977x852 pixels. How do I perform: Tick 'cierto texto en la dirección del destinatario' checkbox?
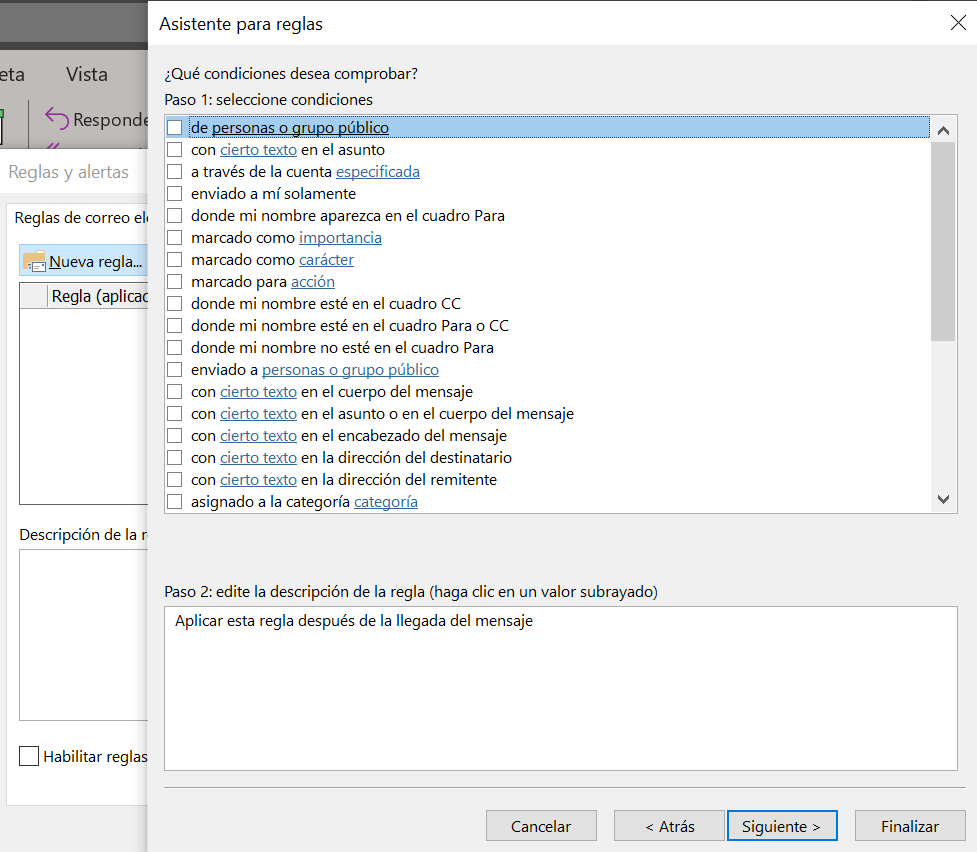click(x=174, y=457)
